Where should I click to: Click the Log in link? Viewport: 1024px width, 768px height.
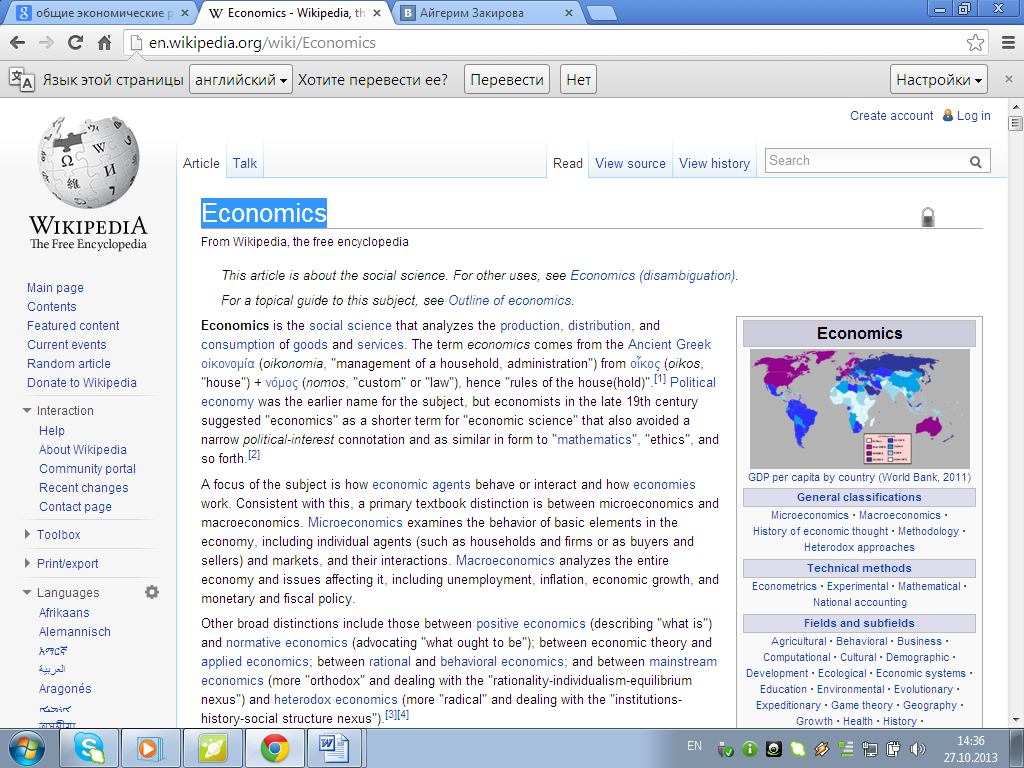pos(973,116)
